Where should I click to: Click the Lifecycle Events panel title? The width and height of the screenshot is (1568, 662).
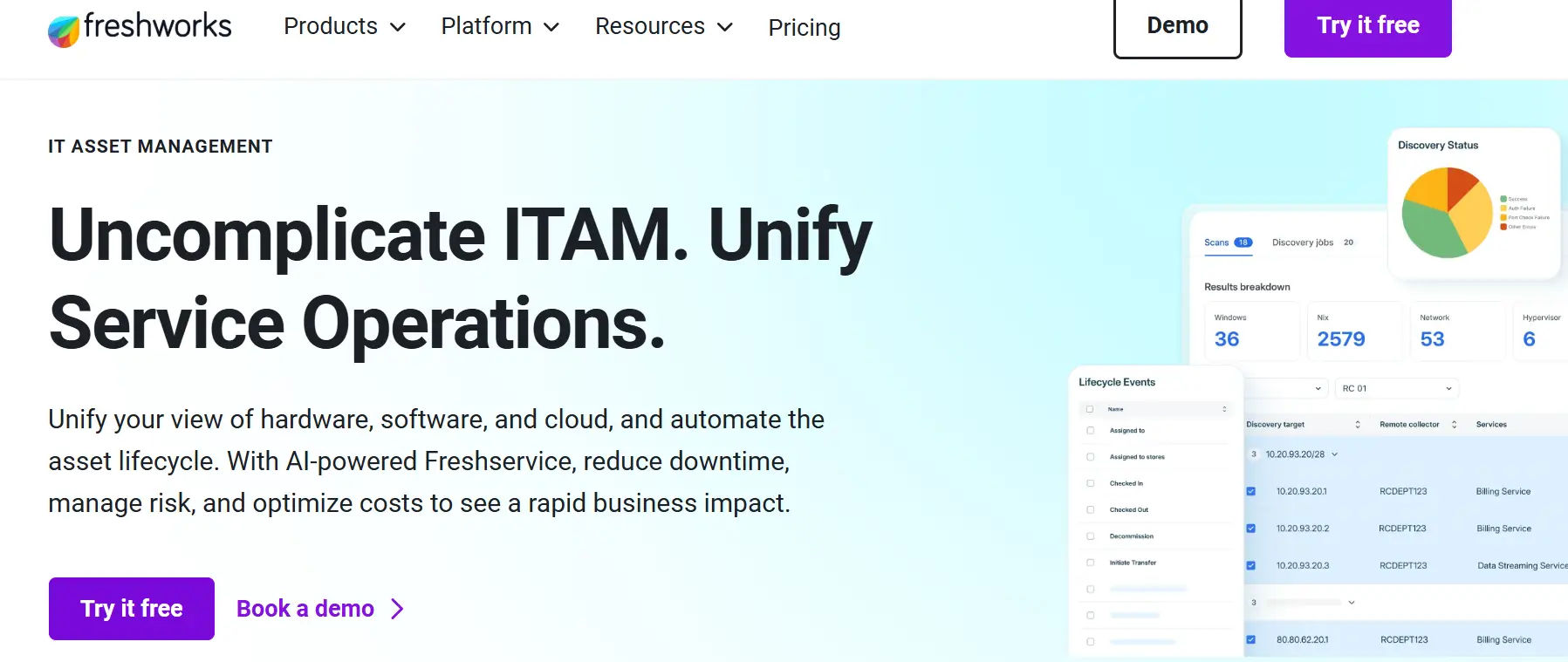[1117, 382]
